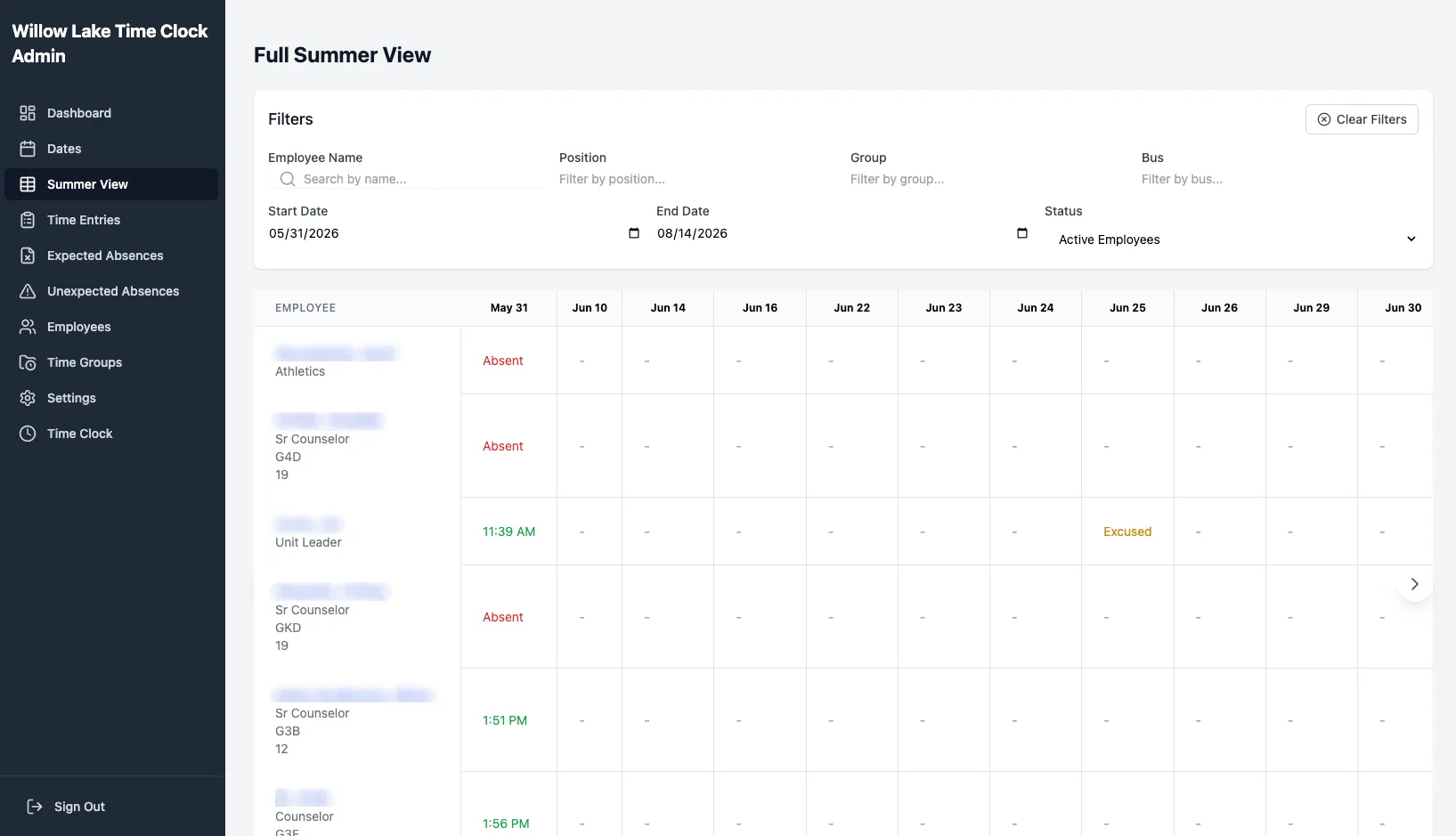Focus the Filter by group field
This screenshot has height=836, width=1456.
click(x=988, y=179)
